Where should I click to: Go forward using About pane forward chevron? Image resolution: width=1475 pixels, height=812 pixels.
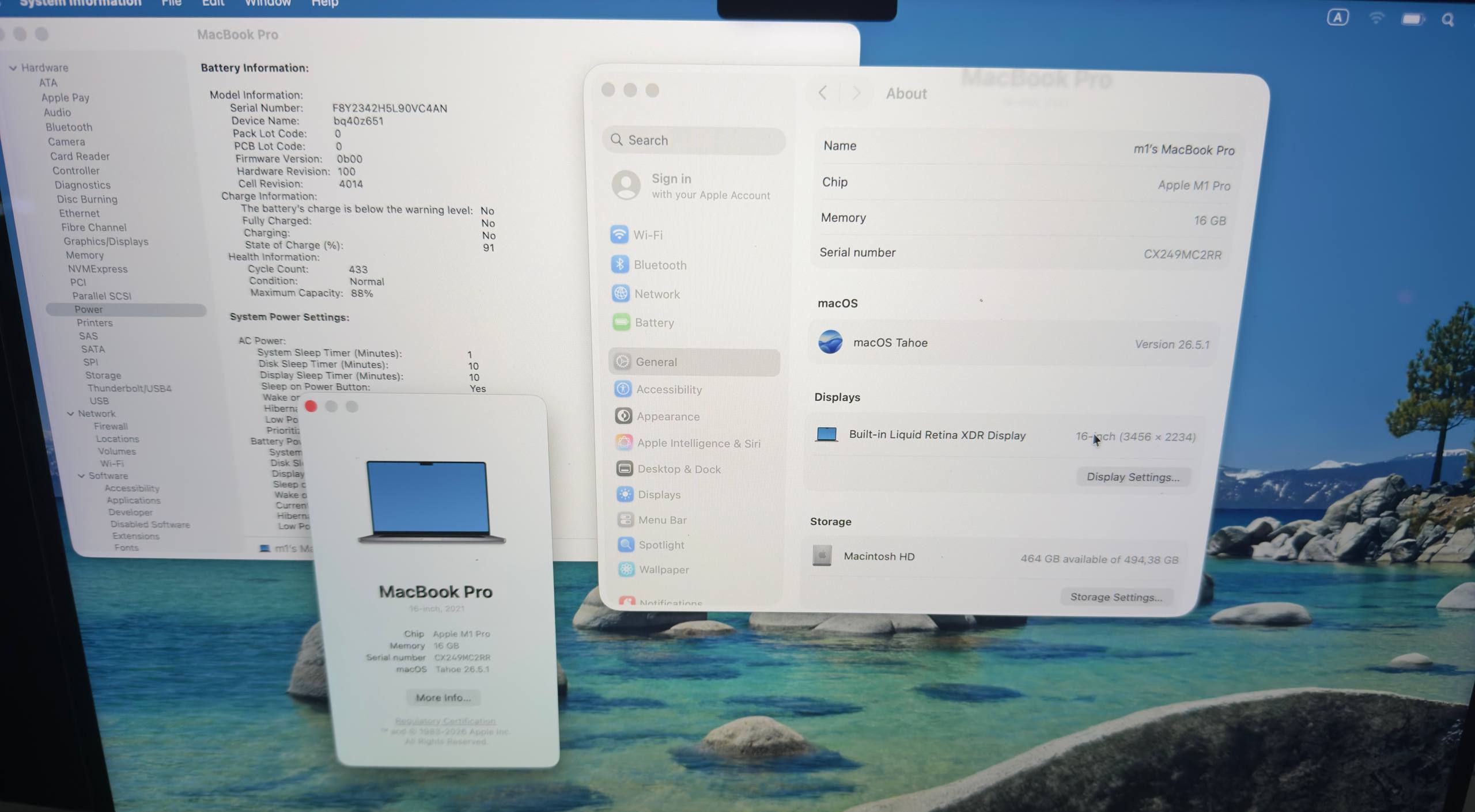(856, 93)
